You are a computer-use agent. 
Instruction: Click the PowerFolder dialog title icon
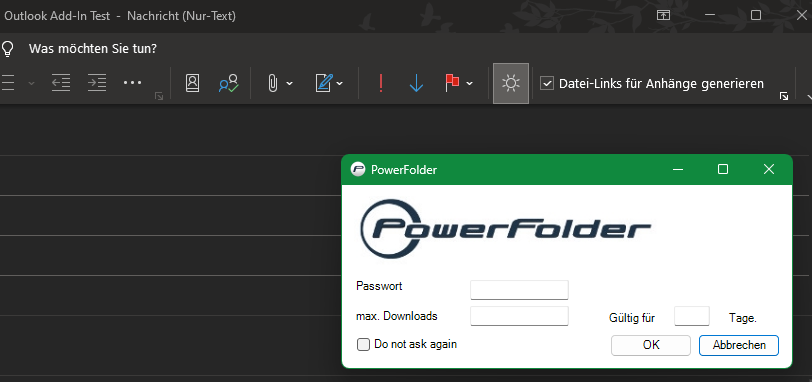358,169
